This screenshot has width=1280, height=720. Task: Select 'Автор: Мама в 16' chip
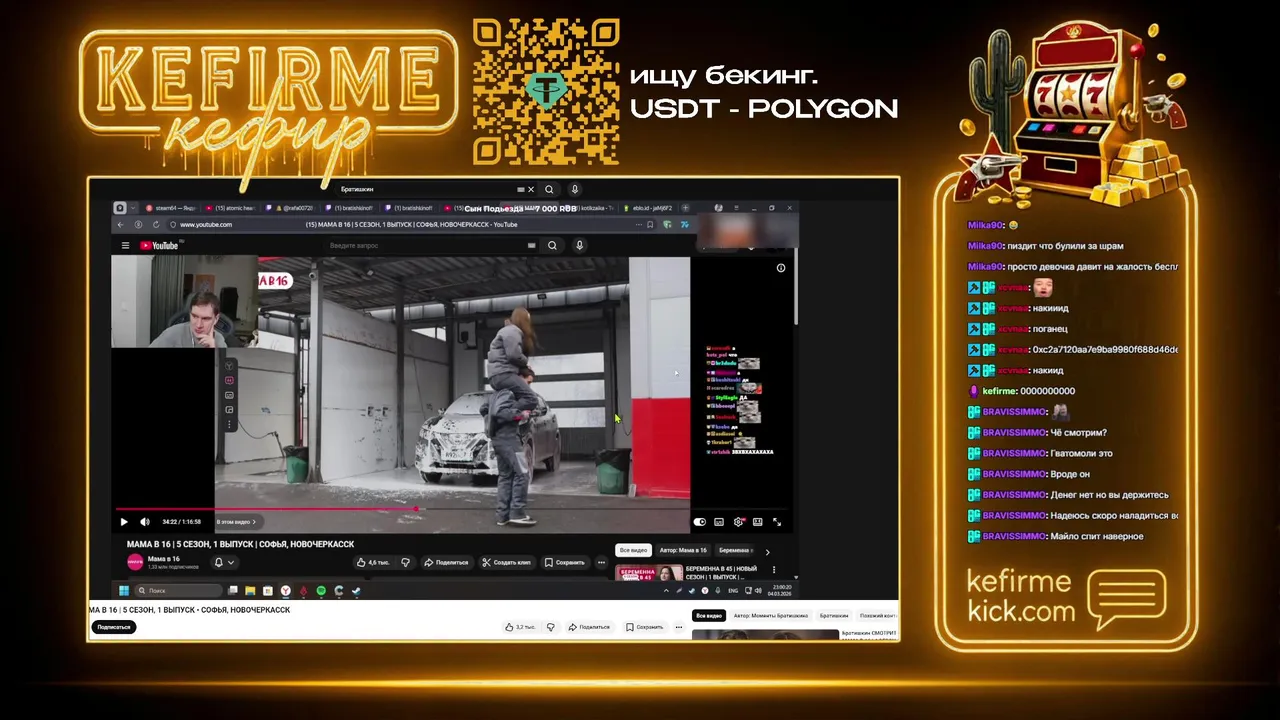[x=684, y=550]
